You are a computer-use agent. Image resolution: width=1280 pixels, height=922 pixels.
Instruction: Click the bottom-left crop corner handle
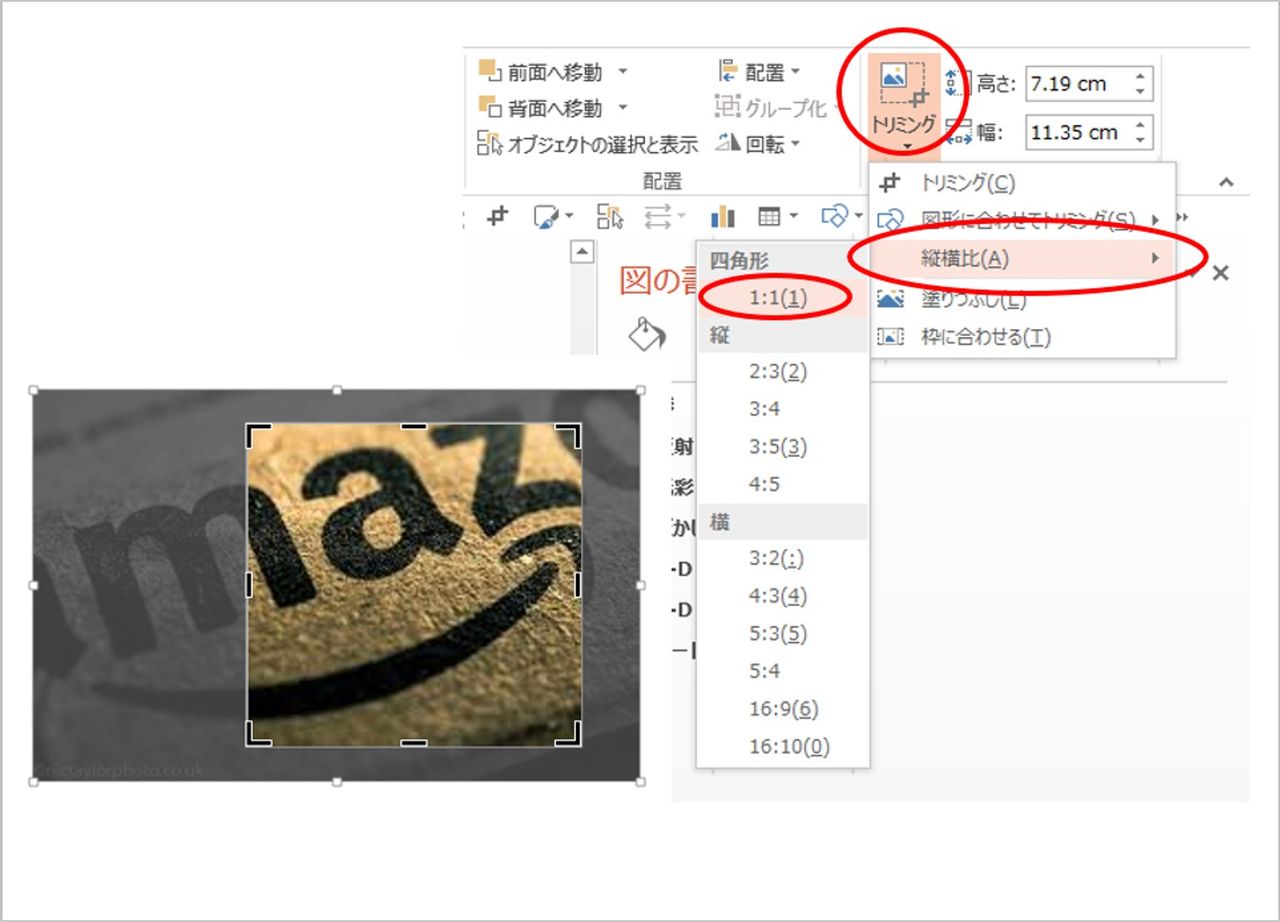[257, 734]
